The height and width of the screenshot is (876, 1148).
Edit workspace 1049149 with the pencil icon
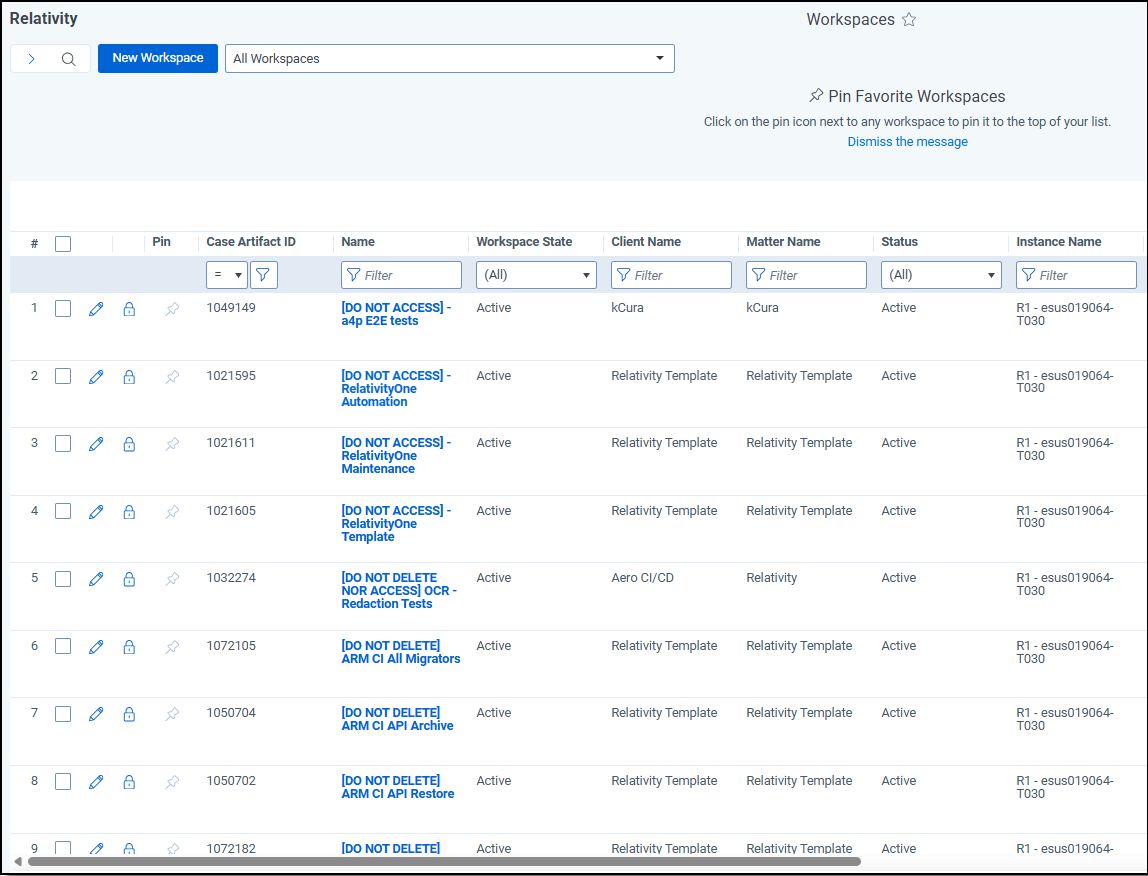[96, 309]
